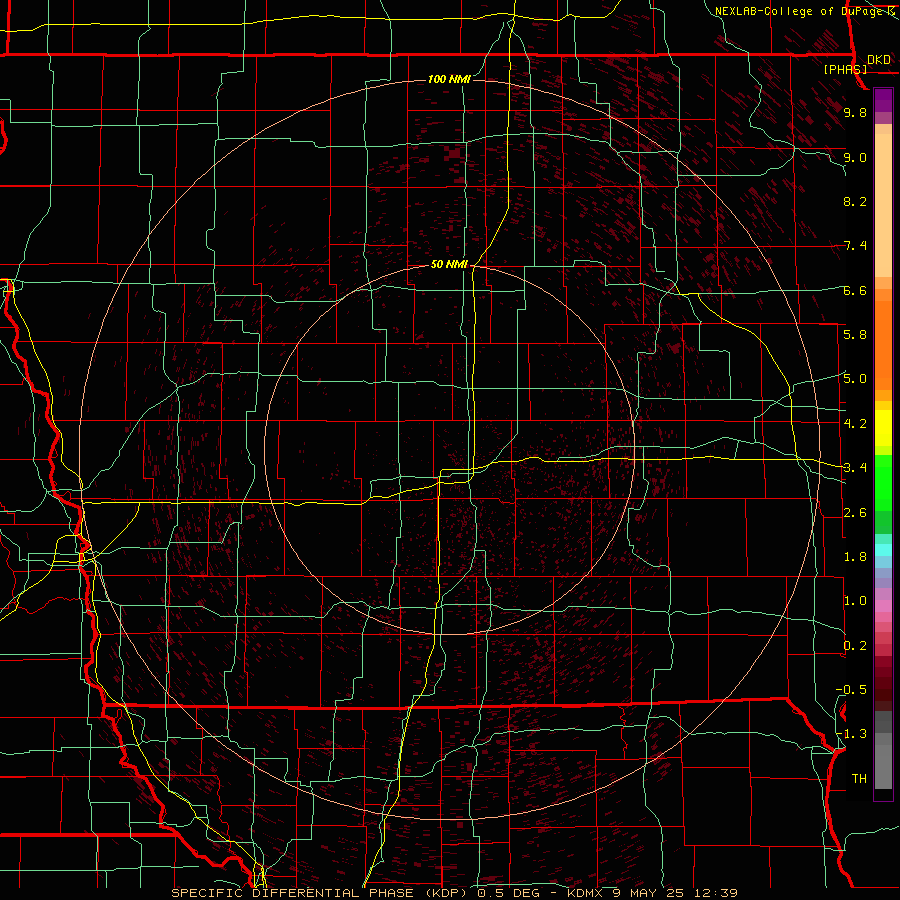
Task: Click the 1.0 value on the color scale
Action: (x=855, y=601)
